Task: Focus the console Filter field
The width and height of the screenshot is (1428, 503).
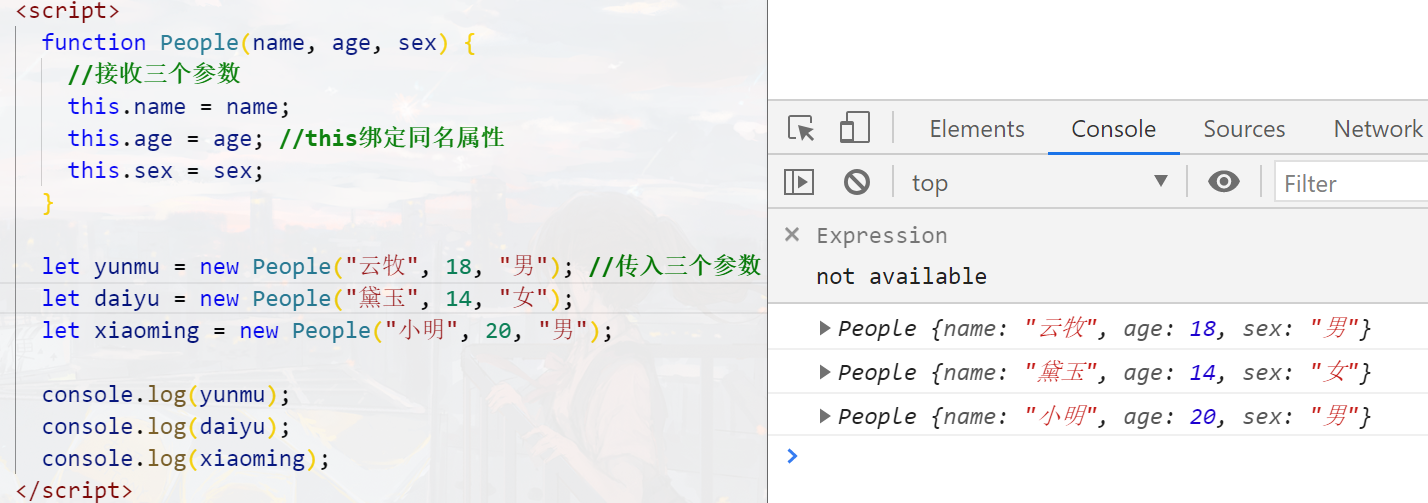Action: click(1352, 183)
